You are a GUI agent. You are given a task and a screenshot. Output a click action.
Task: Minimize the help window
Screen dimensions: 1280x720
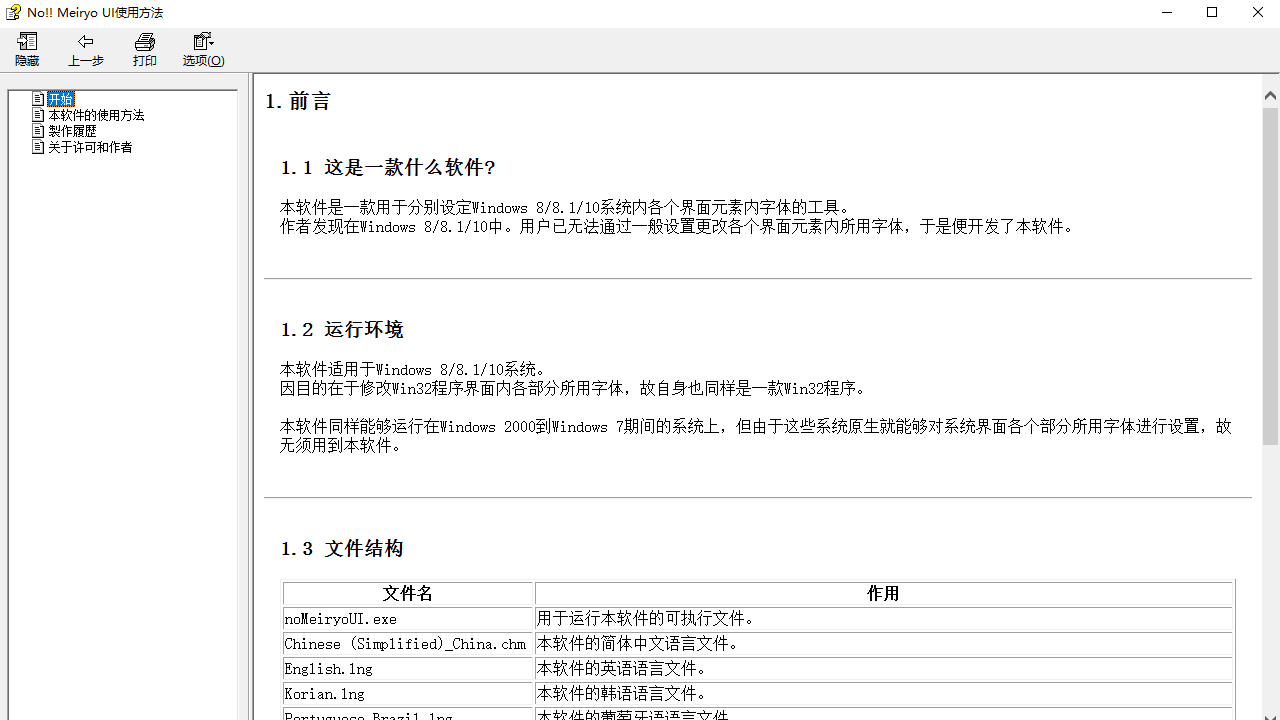point(1167,13)
